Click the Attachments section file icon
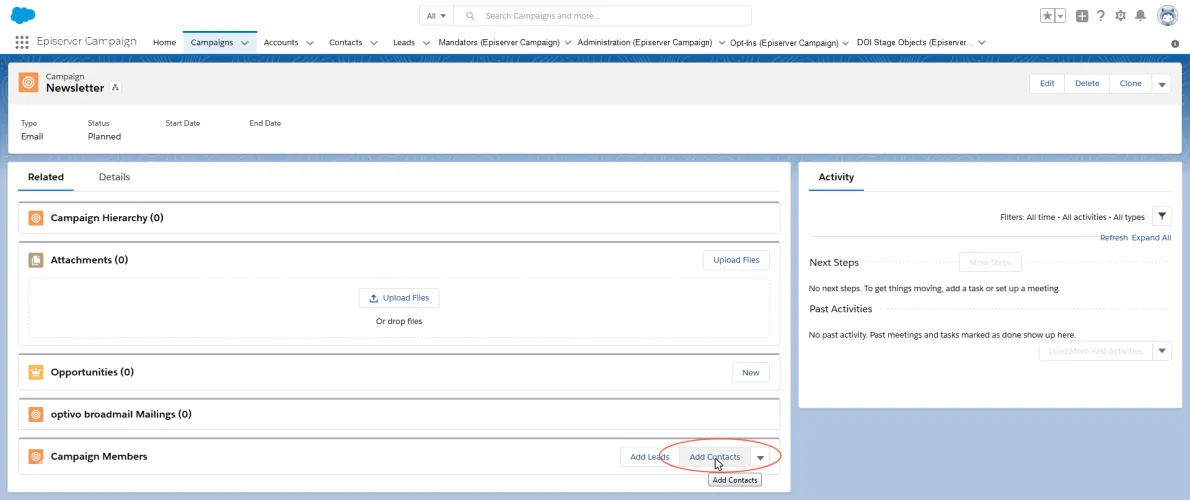 [35, 260]
